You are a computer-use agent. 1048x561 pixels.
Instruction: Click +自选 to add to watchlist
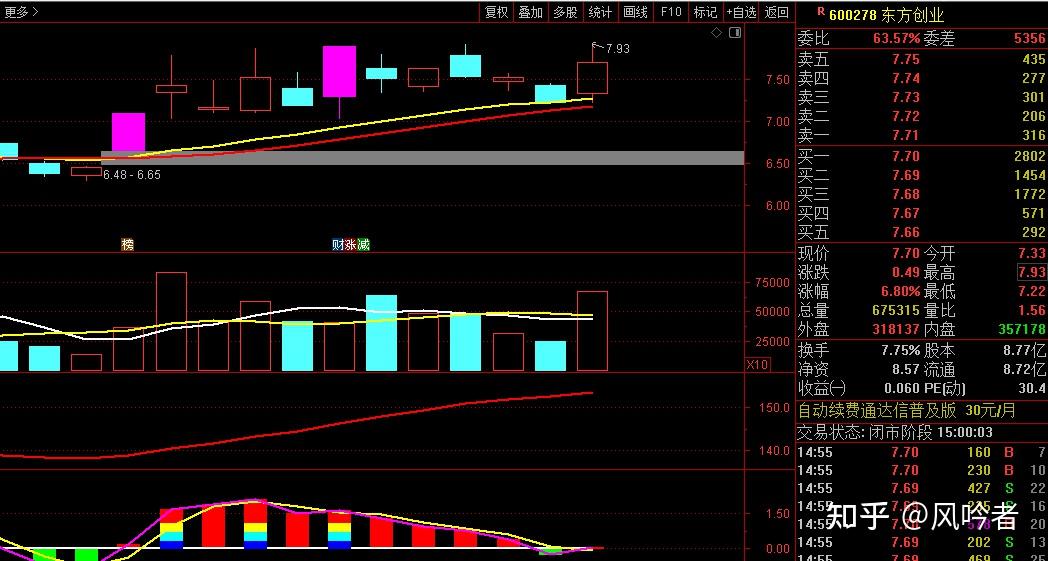[740, 12]
